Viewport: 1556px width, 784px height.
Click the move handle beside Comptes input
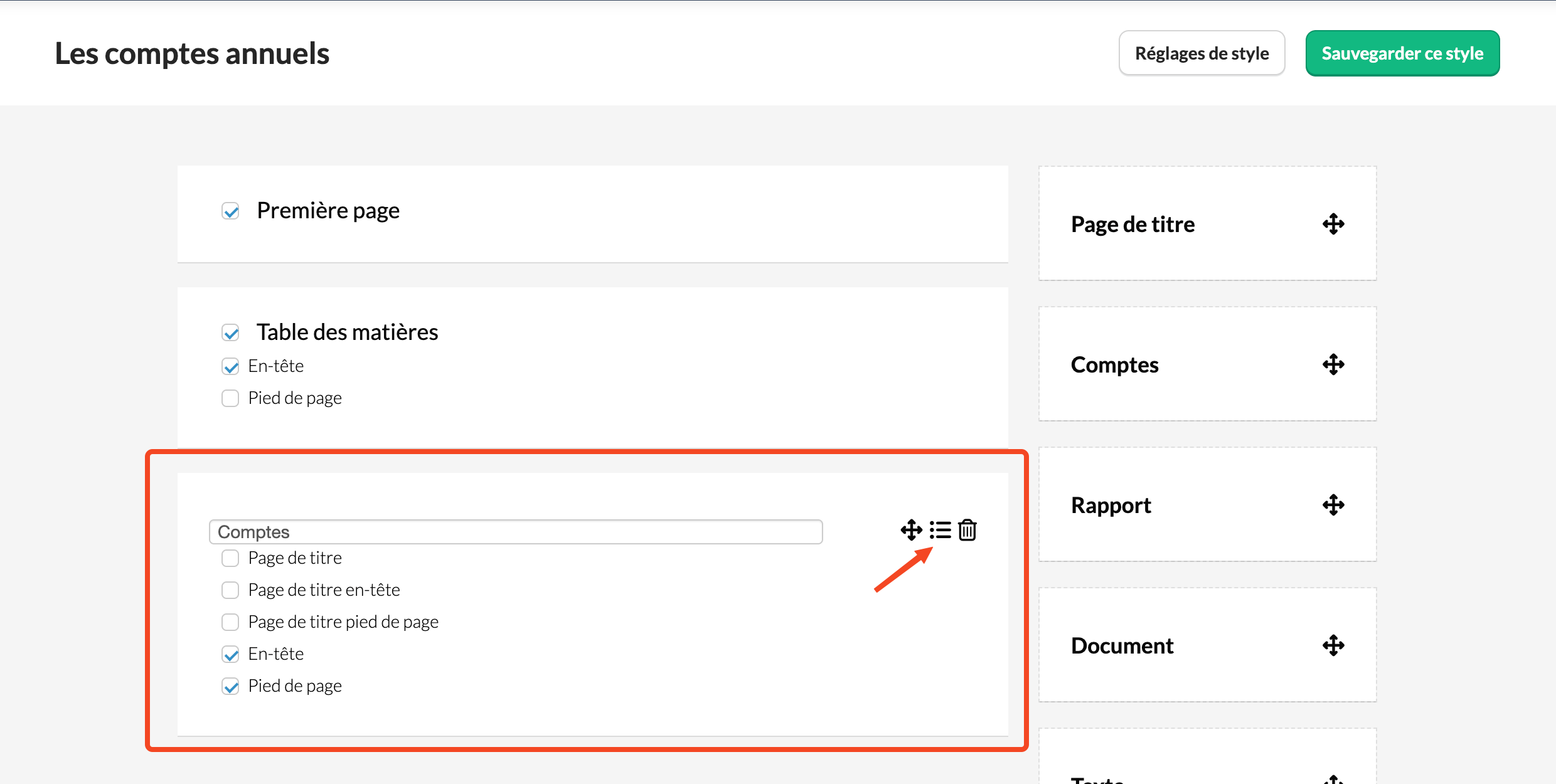[911, 530]
